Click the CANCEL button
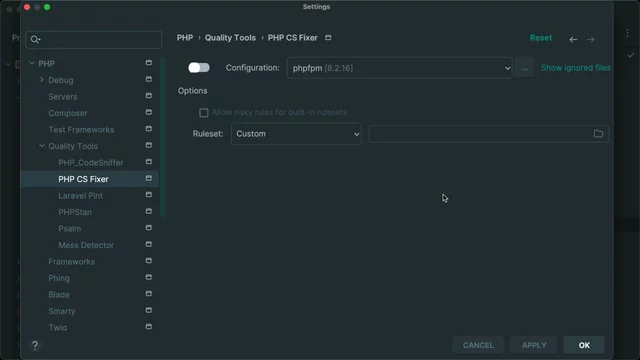Viewport: 640px width, 360px height. pos(478,345)
